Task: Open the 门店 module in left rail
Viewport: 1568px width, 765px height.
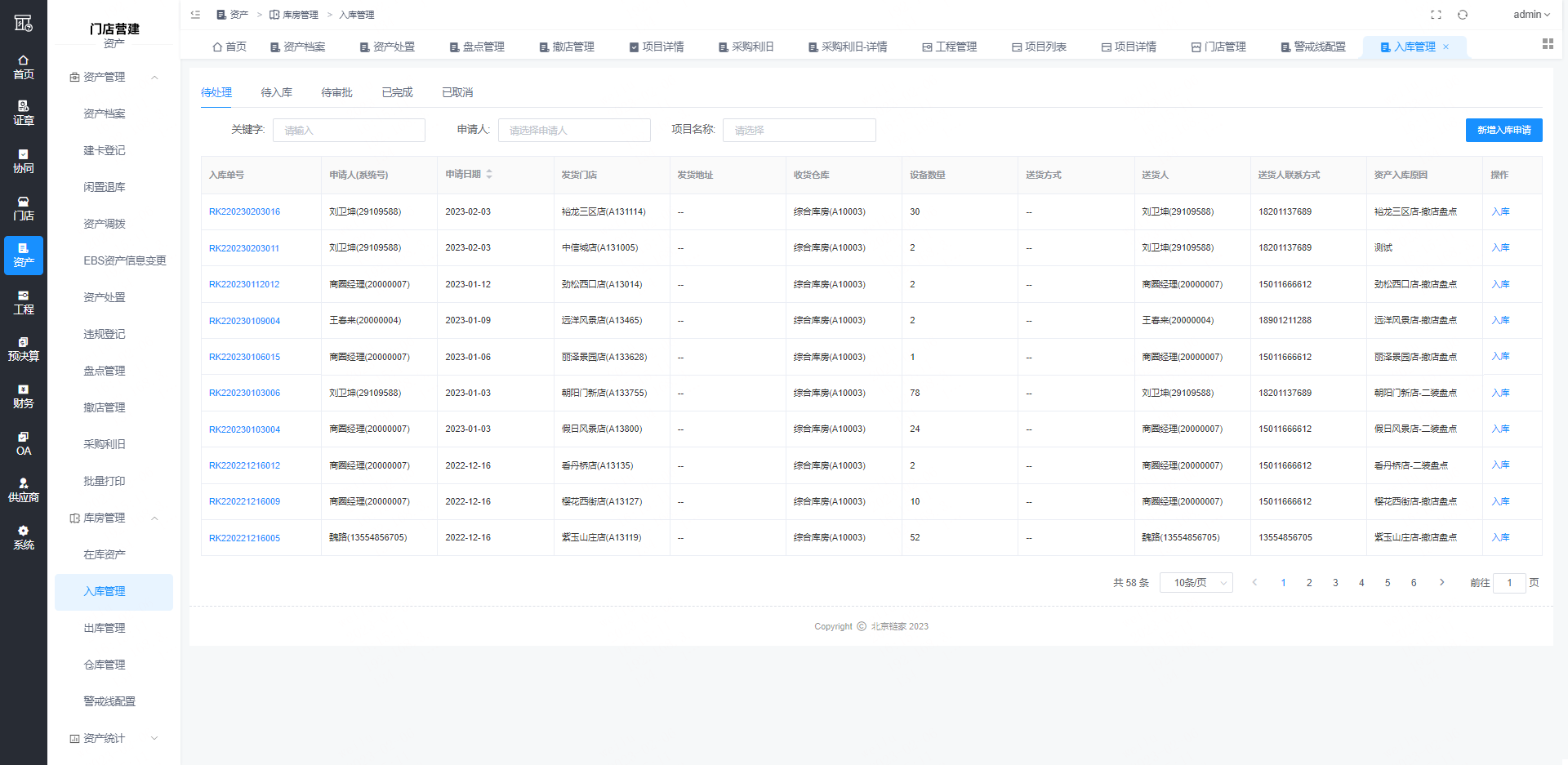Action: pos(24,208)
